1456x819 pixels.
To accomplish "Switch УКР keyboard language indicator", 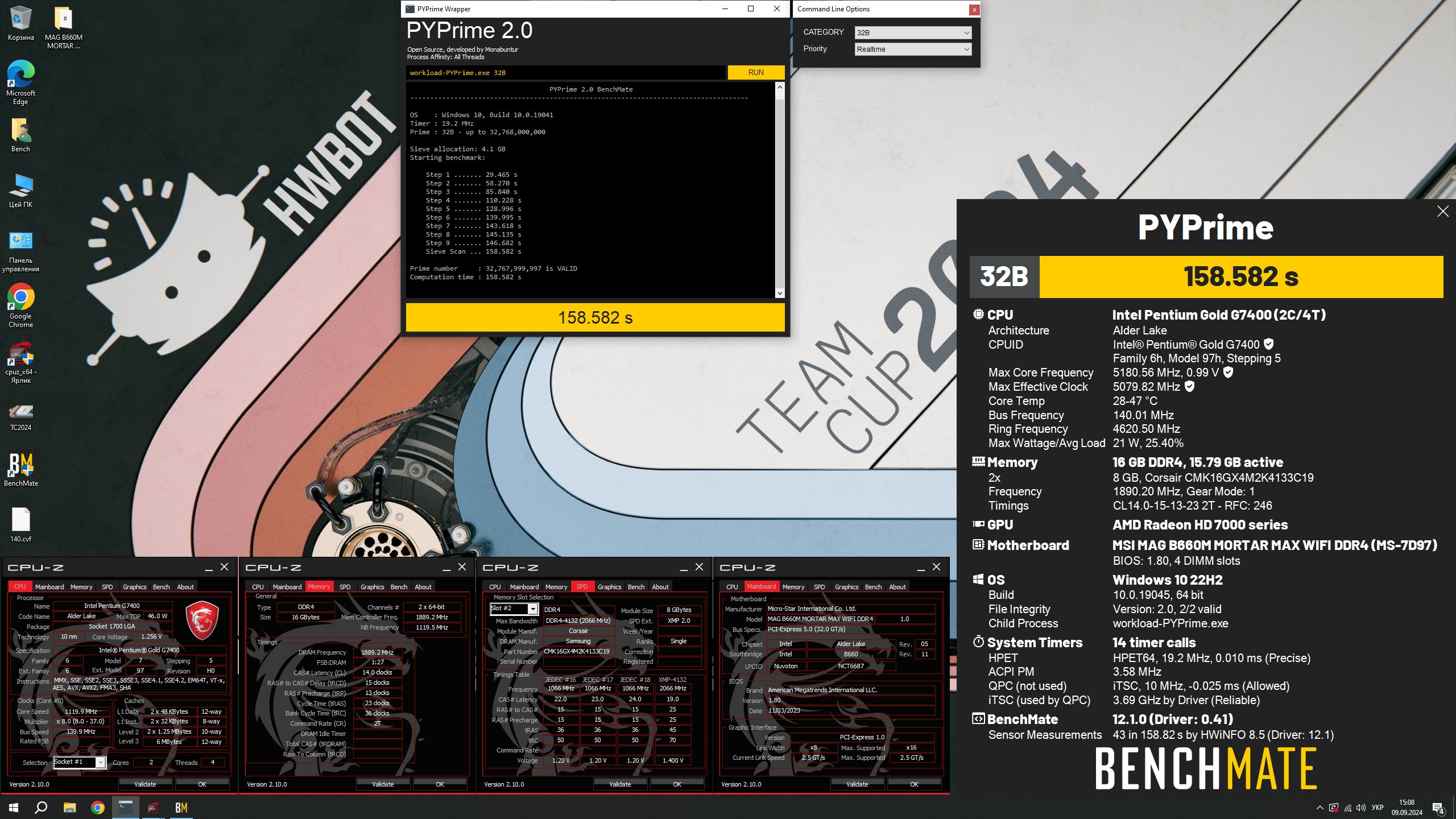I will [1378, 808].
